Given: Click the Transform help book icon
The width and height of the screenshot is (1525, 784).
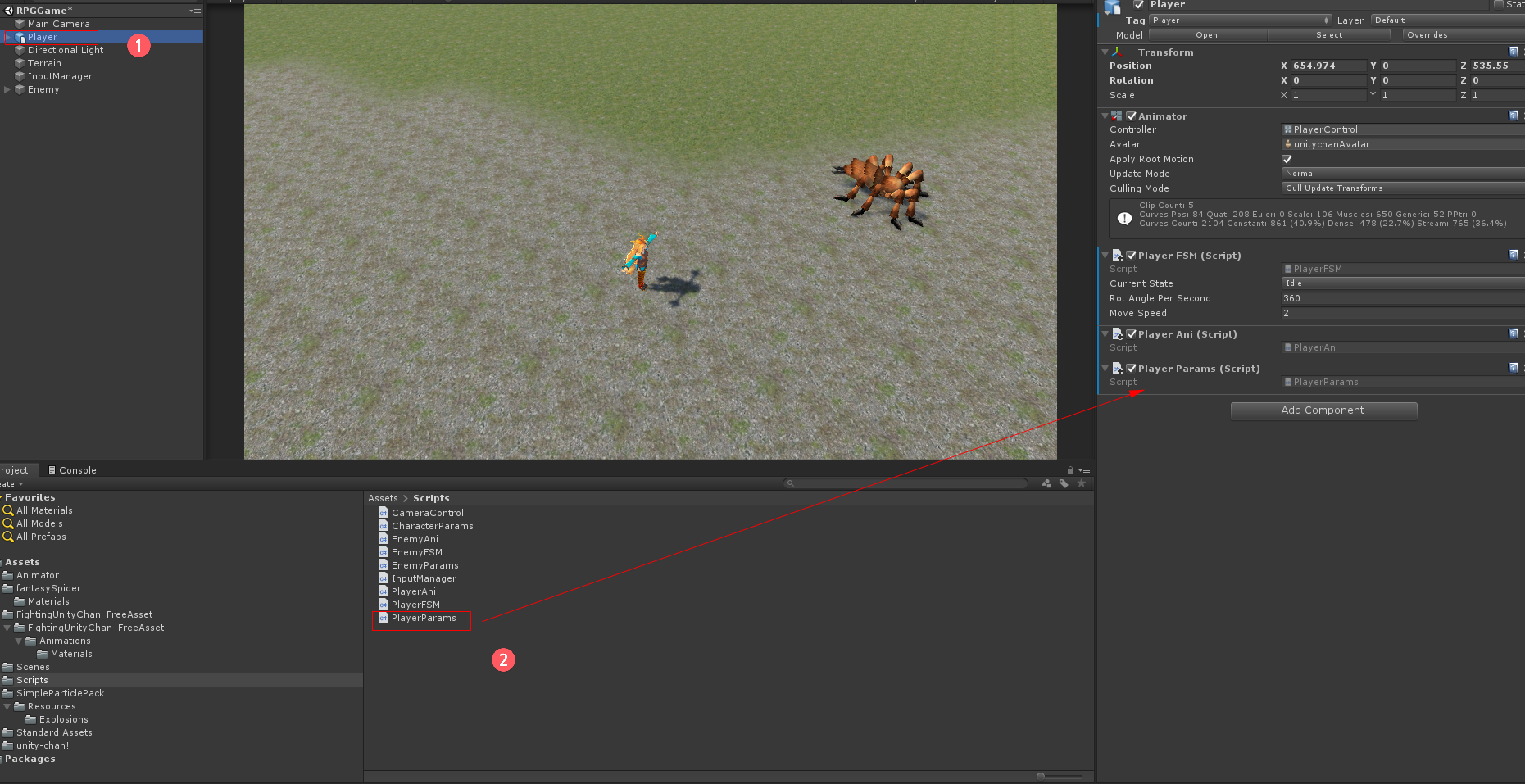Looking at the screenshot, I should [x=1513, y=52].
